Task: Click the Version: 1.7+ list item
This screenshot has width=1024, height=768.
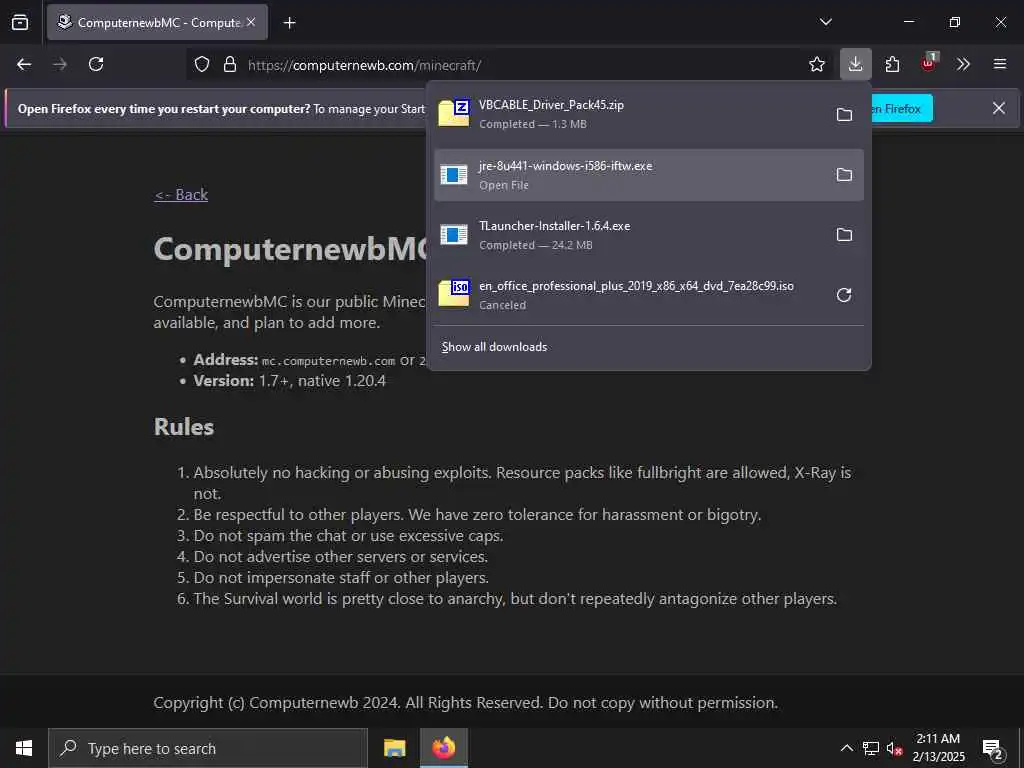Action: click(289, 381)
